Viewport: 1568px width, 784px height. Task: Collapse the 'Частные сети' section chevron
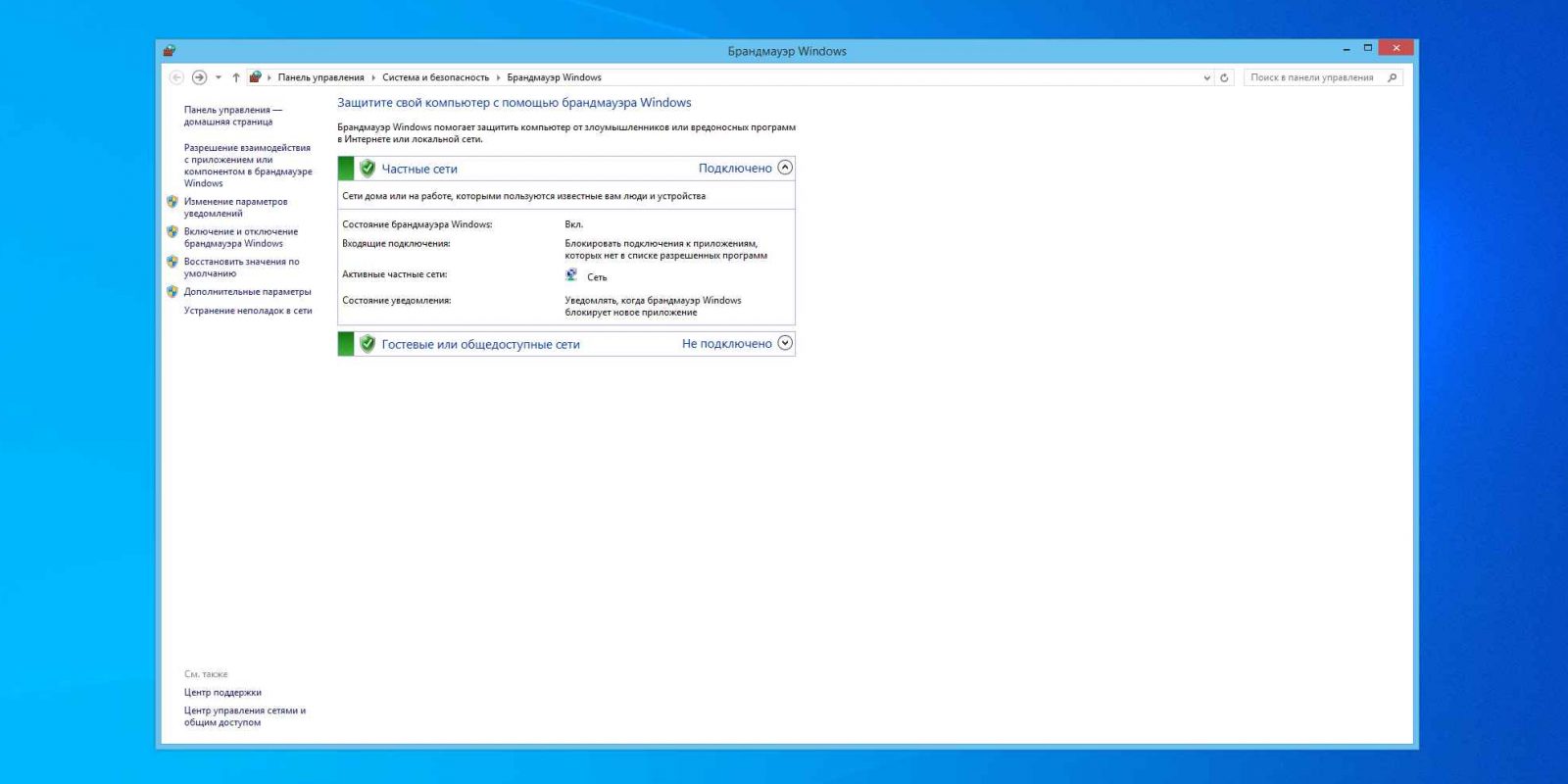pos(785,168)
